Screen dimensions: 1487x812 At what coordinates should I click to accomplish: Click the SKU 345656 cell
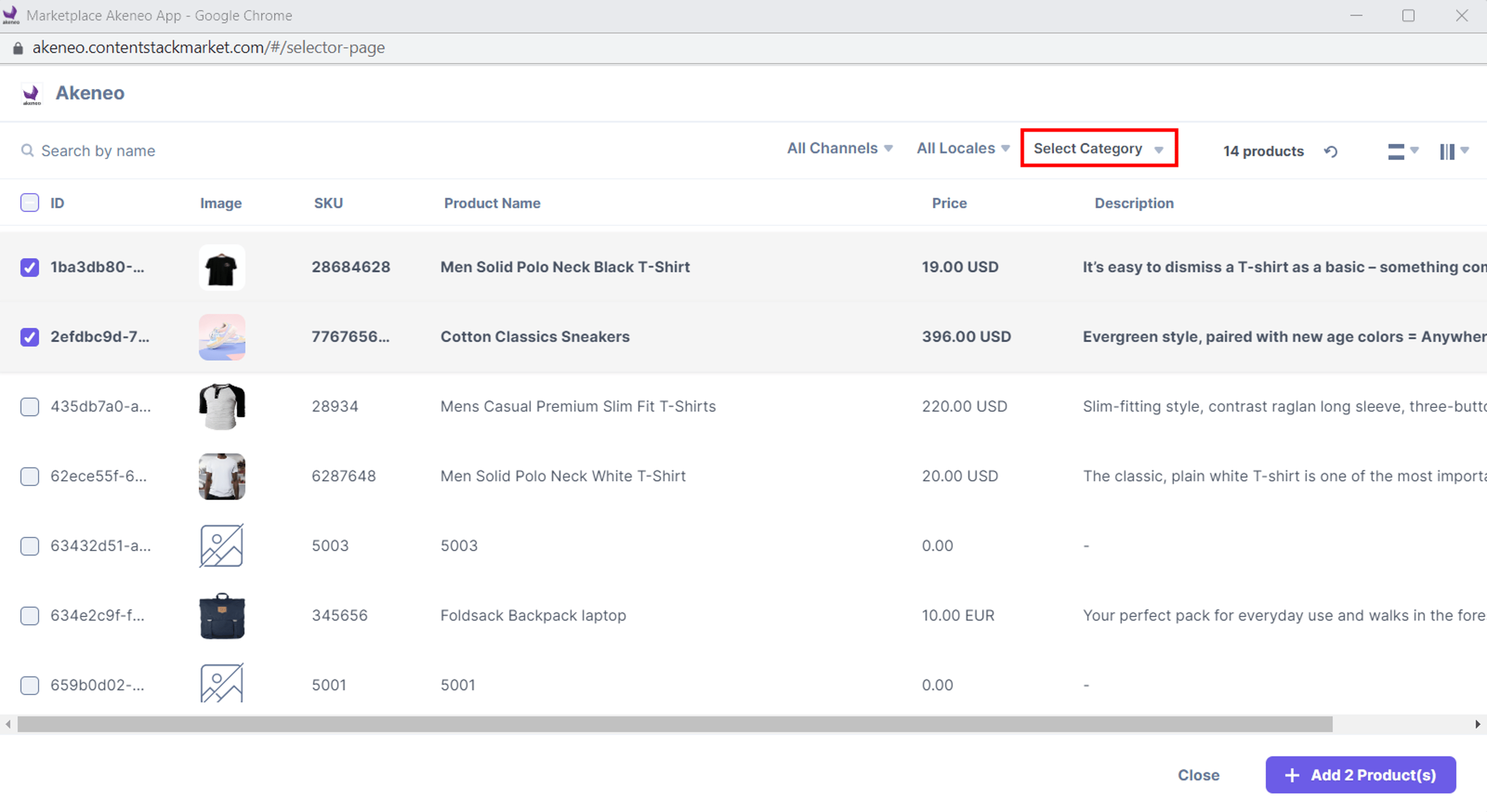pyautogui.click(x=340, y=616)
